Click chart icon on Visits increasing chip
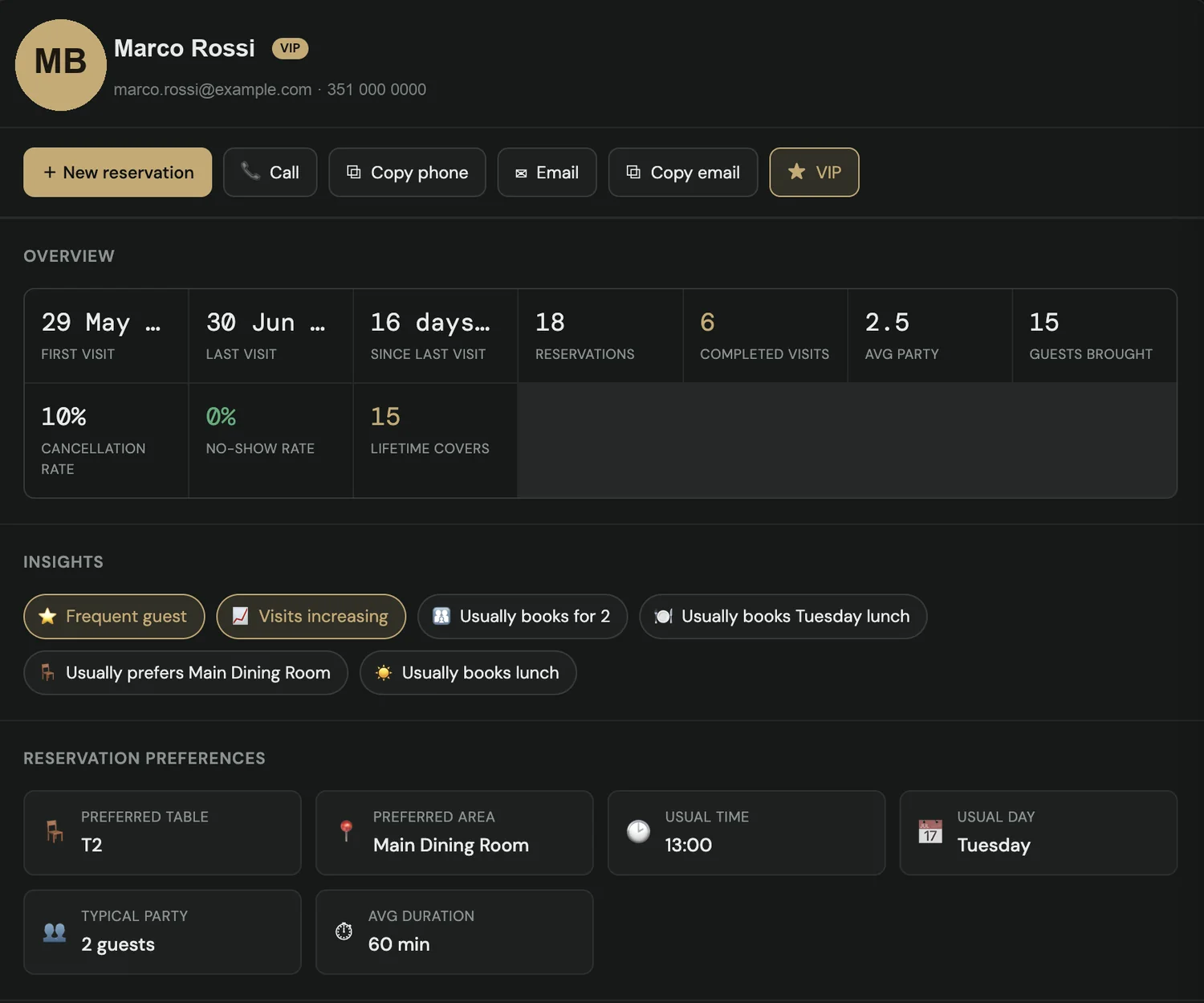 pos(240,616)
